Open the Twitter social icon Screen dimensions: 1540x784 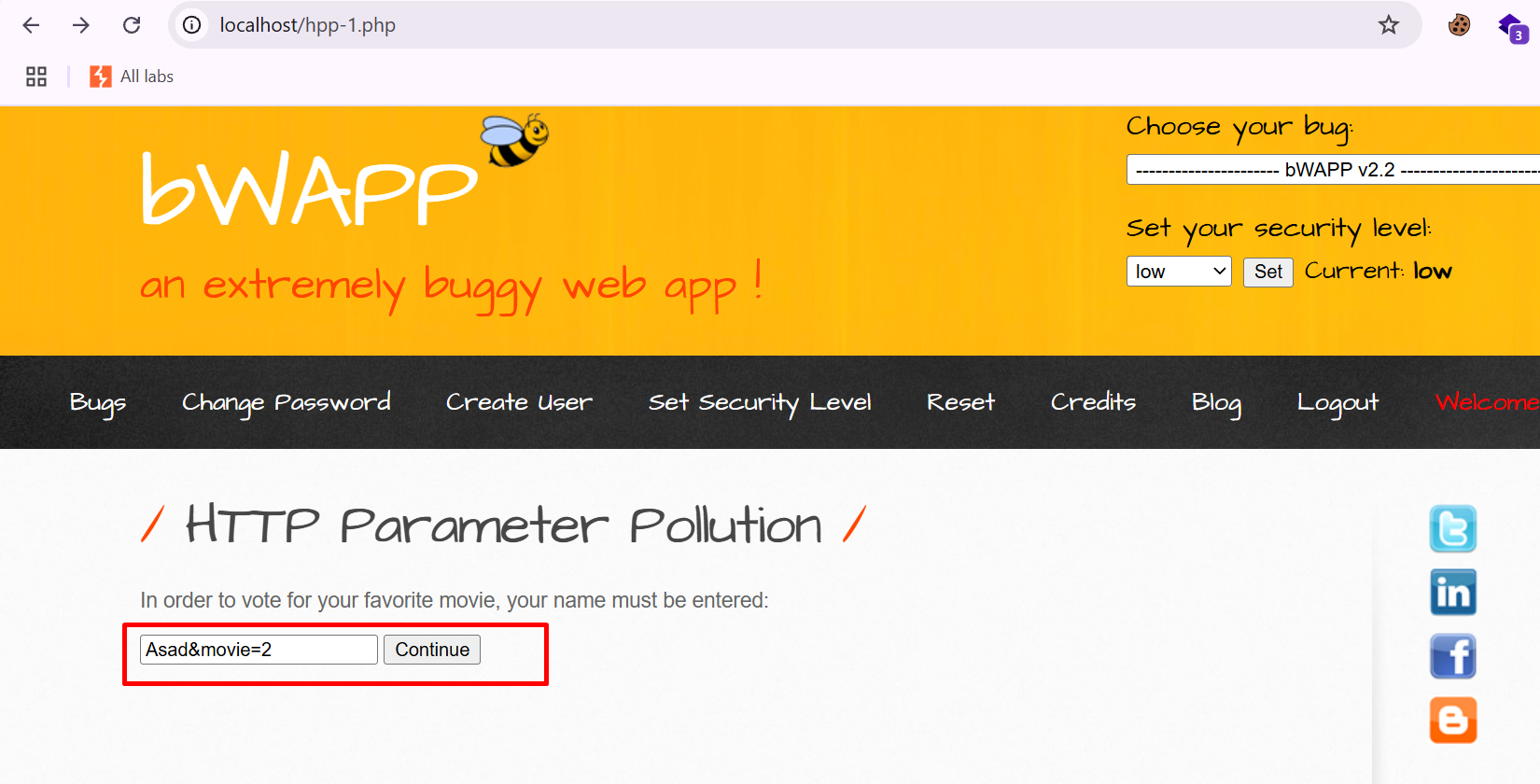pyautogui.click(x=1452, y=529)
